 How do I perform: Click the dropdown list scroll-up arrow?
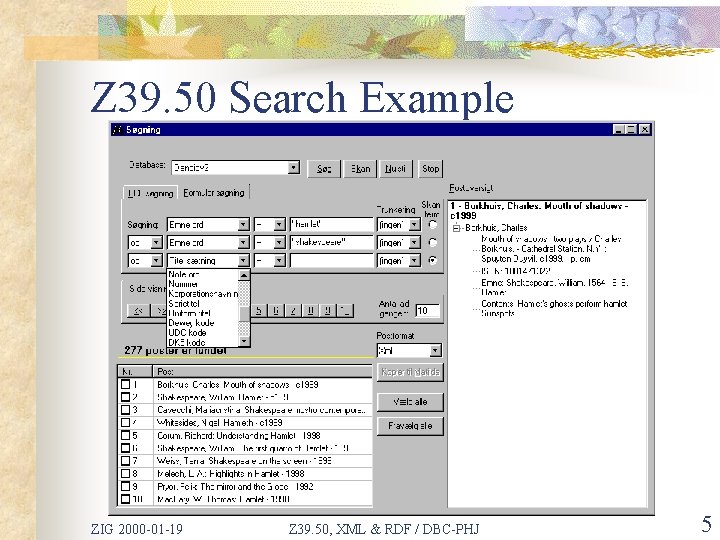pos(244,275)
